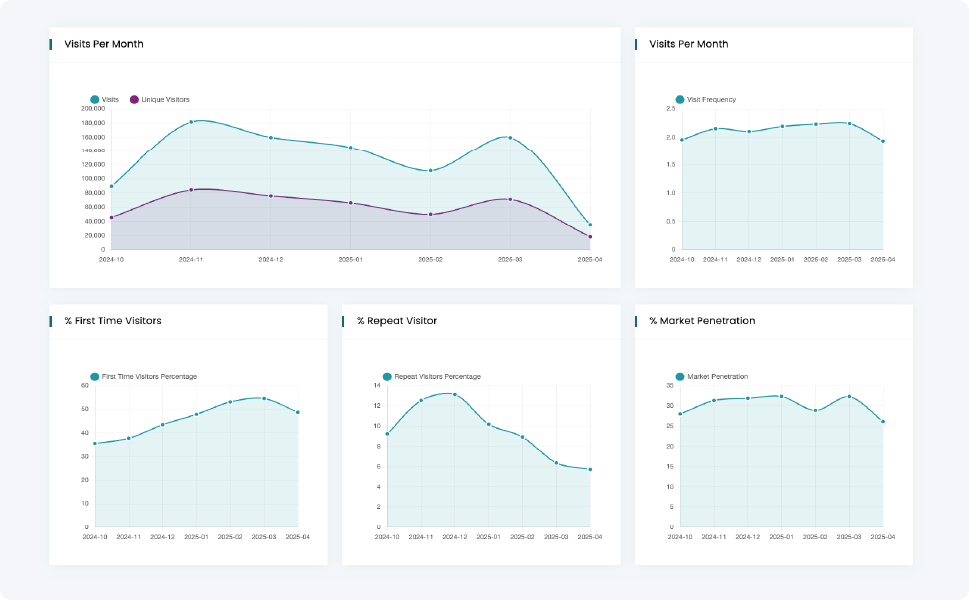This screenshot has width=969, height=600.
Task: Select the Unique Visitors point at 2025-02
Action: (430, 214)
